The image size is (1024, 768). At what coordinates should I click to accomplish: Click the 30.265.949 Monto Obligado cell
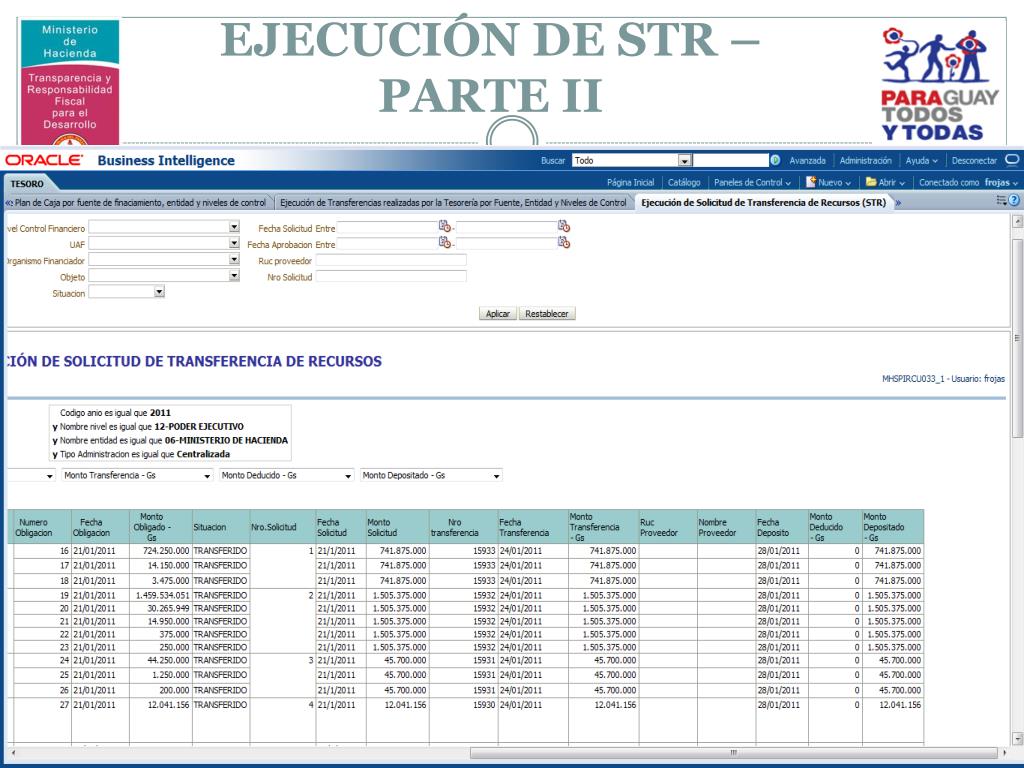point(163,608)
